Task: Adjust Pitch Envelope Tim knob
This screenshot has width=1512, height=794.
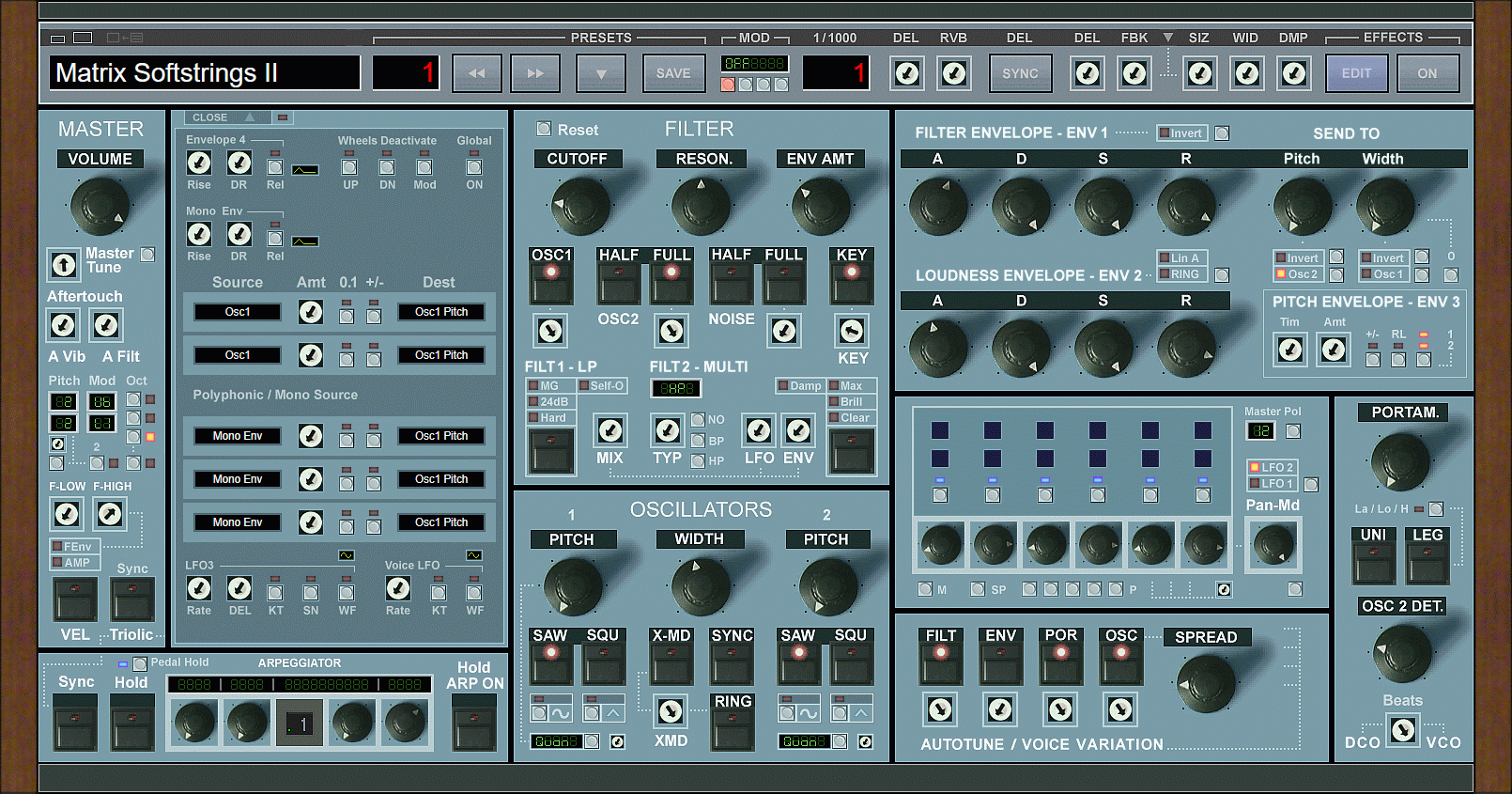Action: pyautogui.click(x=1290, y=350)
